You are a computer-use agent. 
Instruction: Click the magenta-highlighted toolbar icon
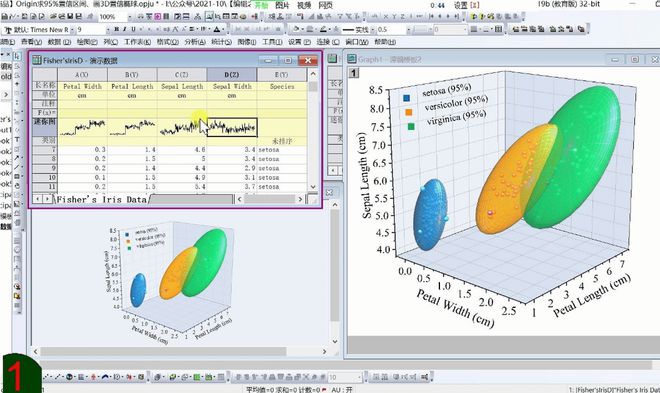(158, 17)
